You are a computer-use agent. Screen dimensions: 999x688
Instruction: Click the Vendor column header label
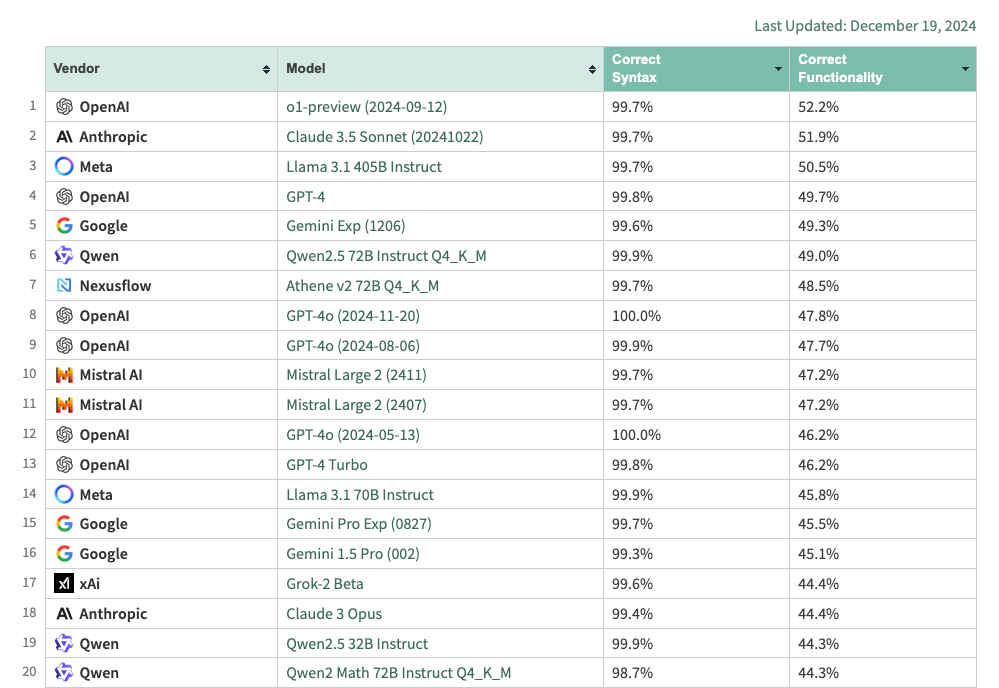click(76, 69)
